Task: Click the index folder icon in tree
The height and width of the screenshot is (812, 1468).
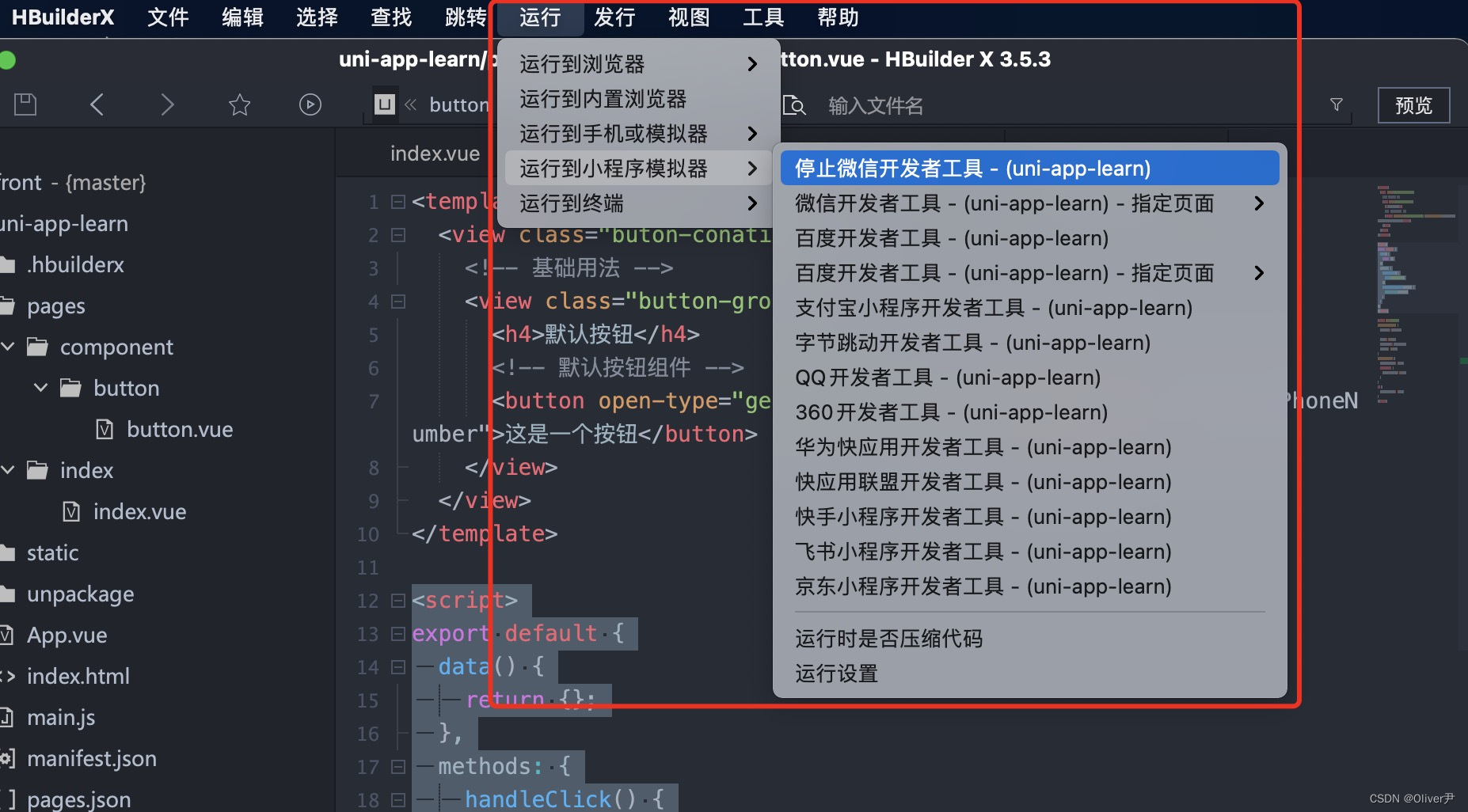Action: (x=37, y=470)
